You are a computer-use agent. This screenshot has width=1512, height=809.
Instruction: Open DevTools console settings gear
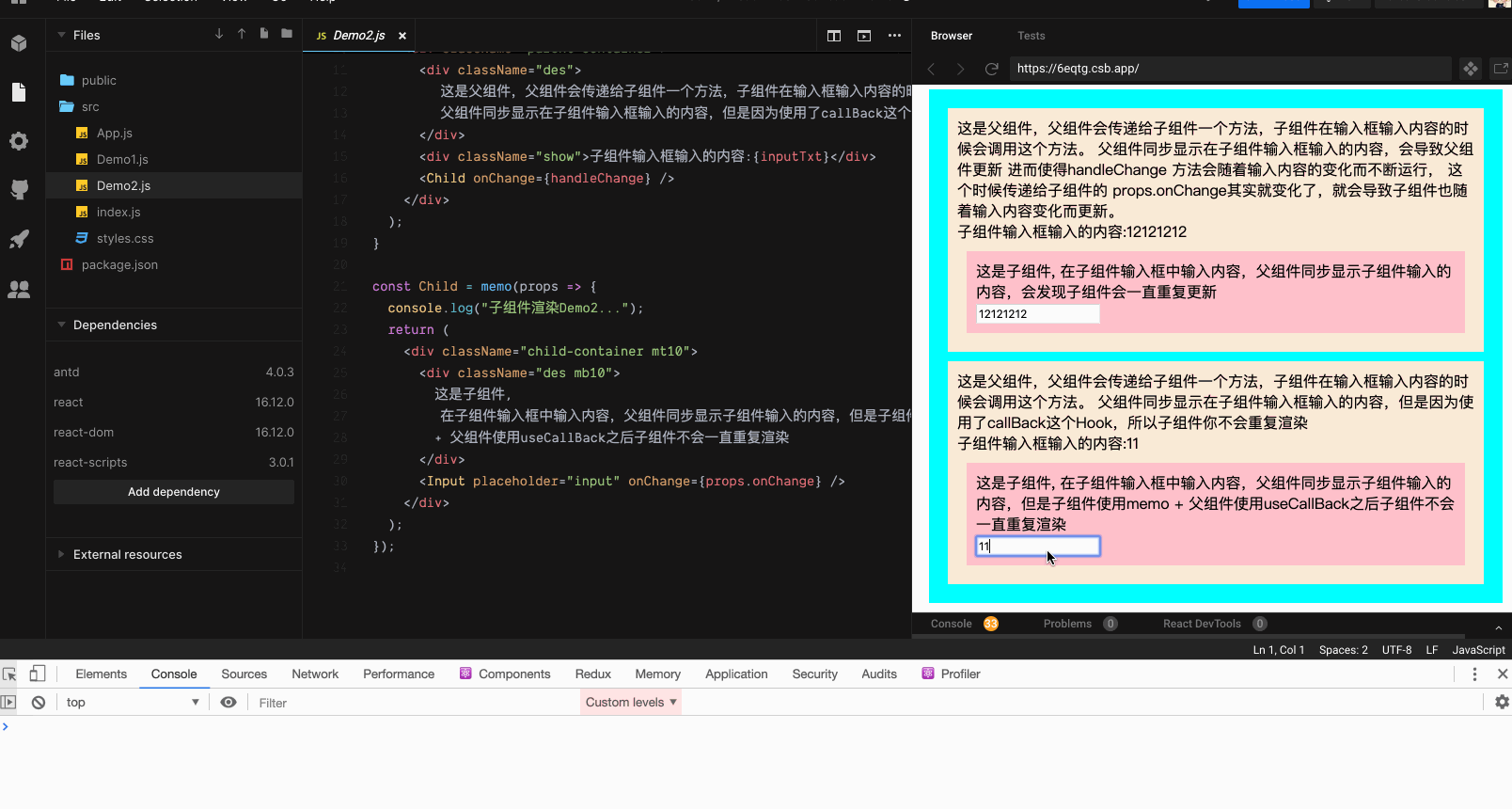[1502, 702]
